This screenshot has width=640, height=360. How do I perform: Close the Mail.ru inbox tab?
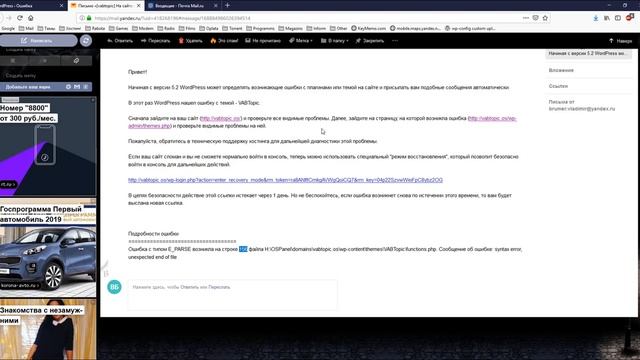click(x=216, y=6)
